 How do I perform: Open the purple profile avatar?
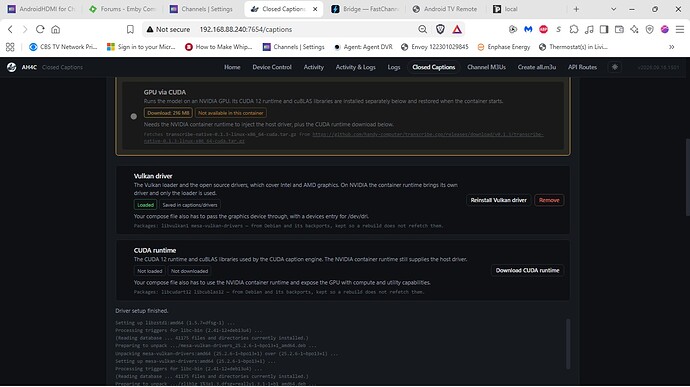click(664, 29)
